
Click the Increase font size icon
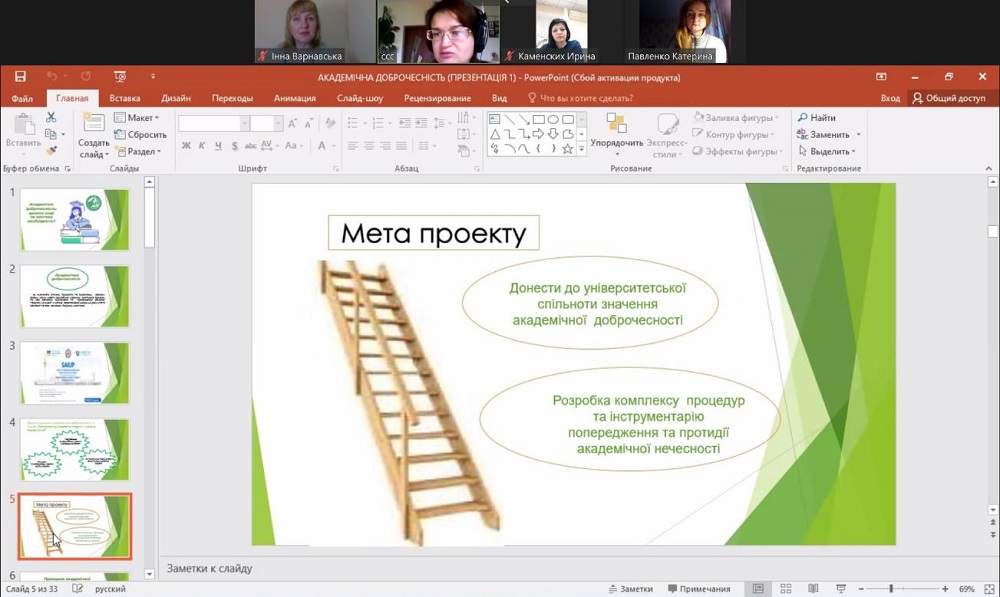coord(292,124)
